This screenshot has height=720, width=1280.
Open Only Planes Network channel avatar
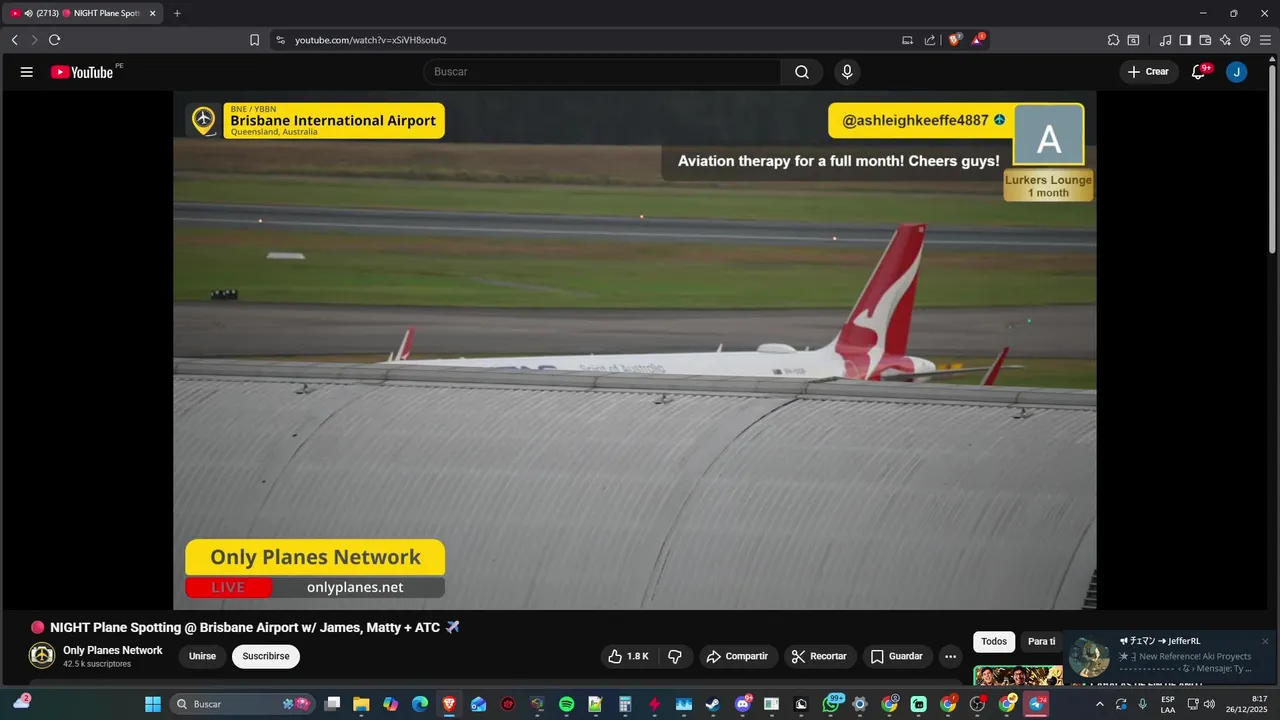(x=42, y=656)
